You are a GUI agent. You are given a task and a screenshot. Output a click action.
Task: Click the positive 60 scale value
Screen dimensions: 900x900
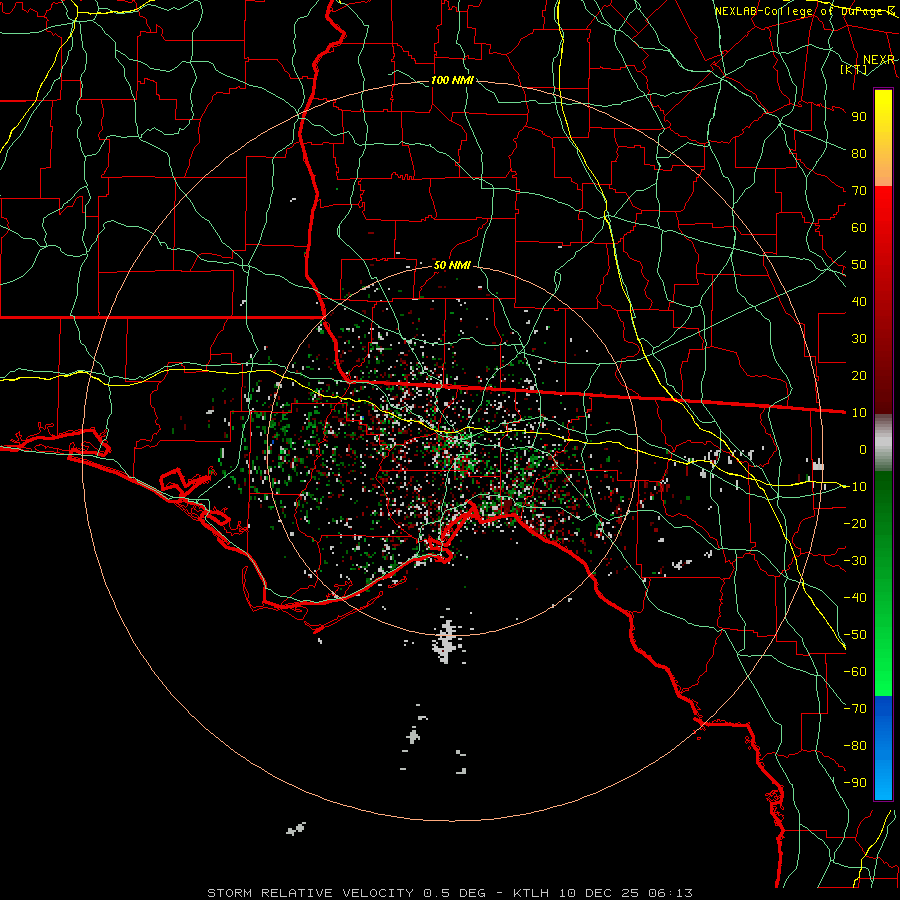point(859,227)
